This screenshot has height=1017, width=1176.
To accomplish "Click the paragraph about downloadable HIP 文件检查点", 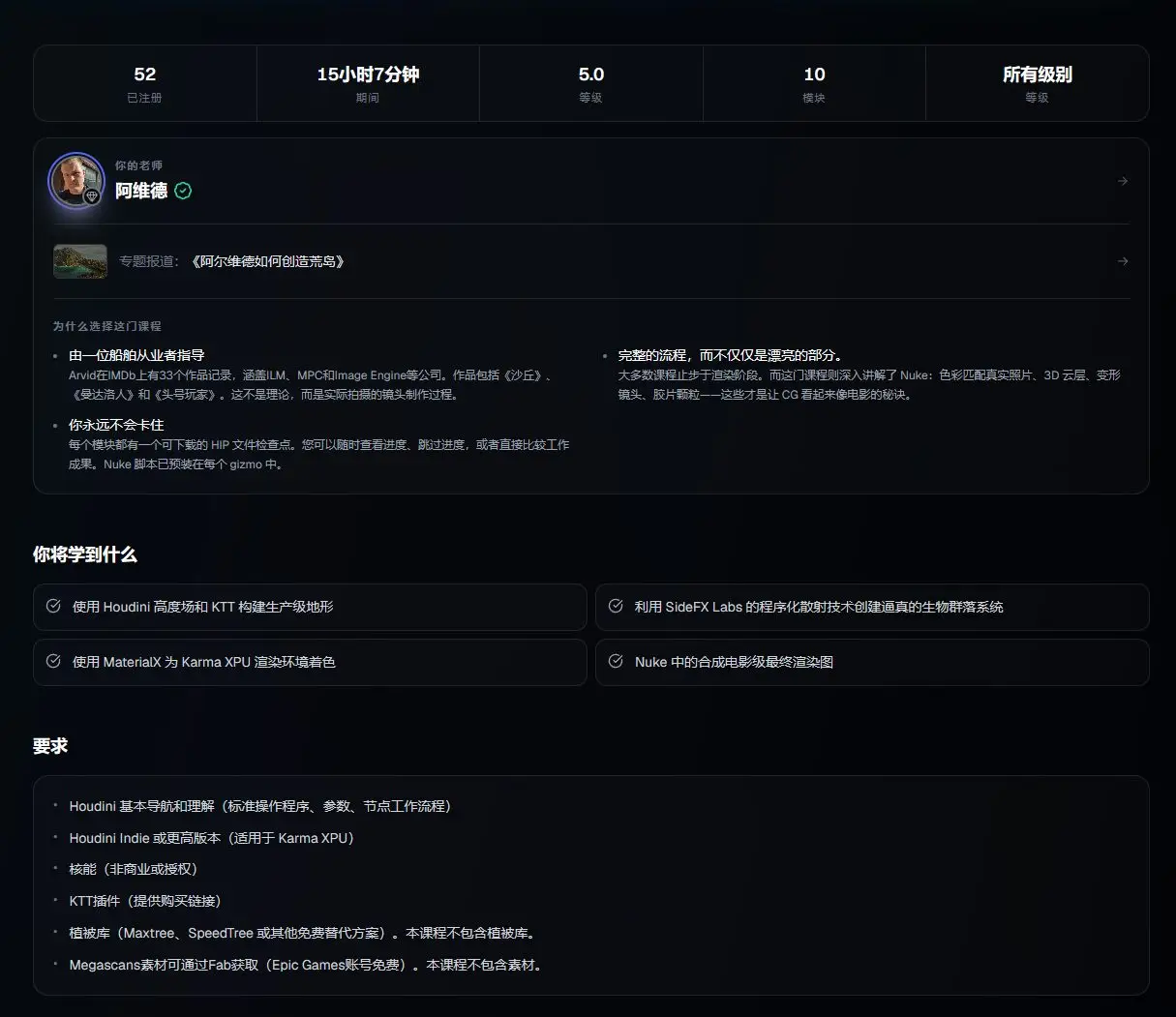I will [319, 455].
